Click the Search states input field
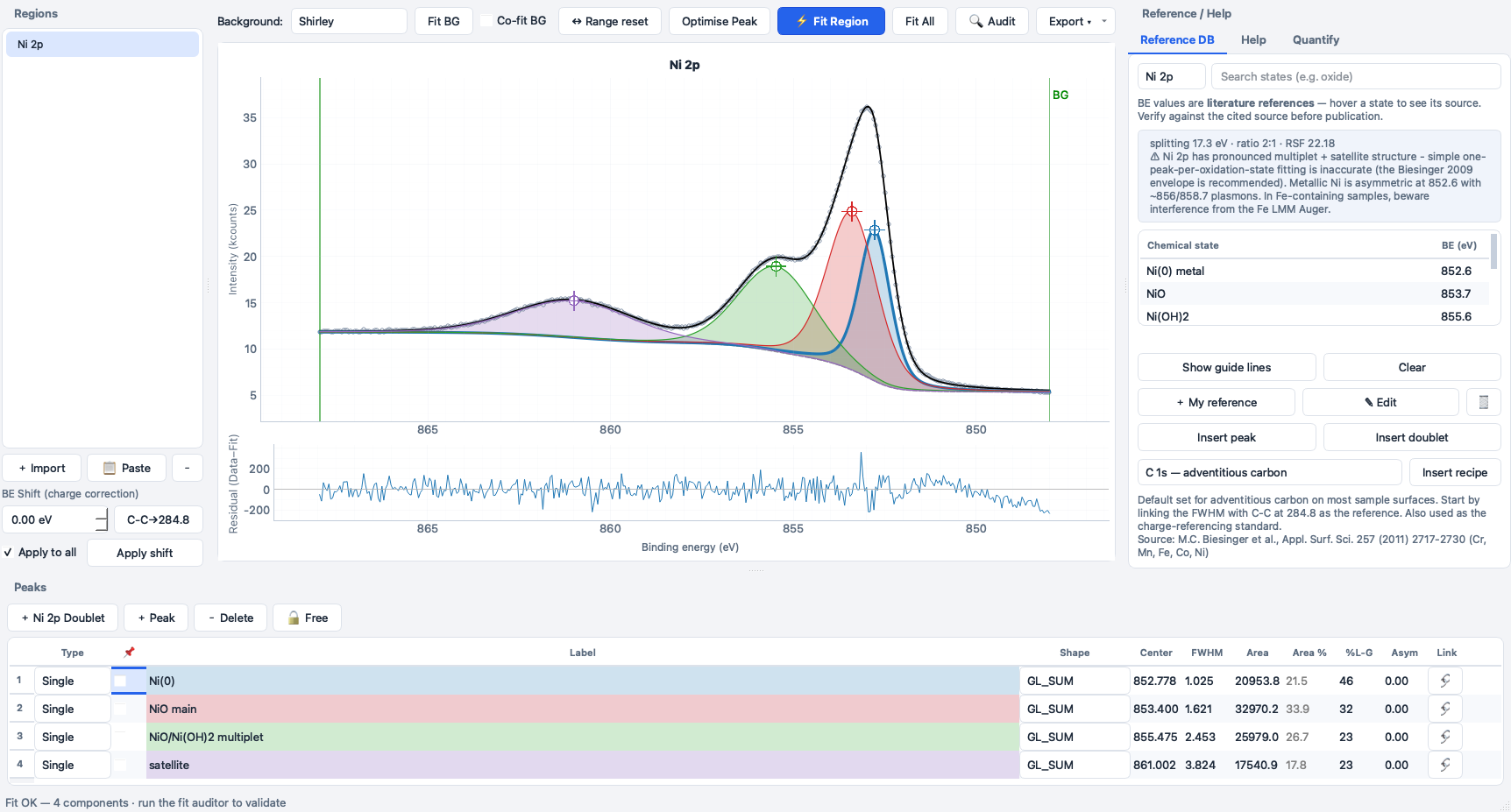This screenshot has height=812, width=1511. click(1356, 76)
